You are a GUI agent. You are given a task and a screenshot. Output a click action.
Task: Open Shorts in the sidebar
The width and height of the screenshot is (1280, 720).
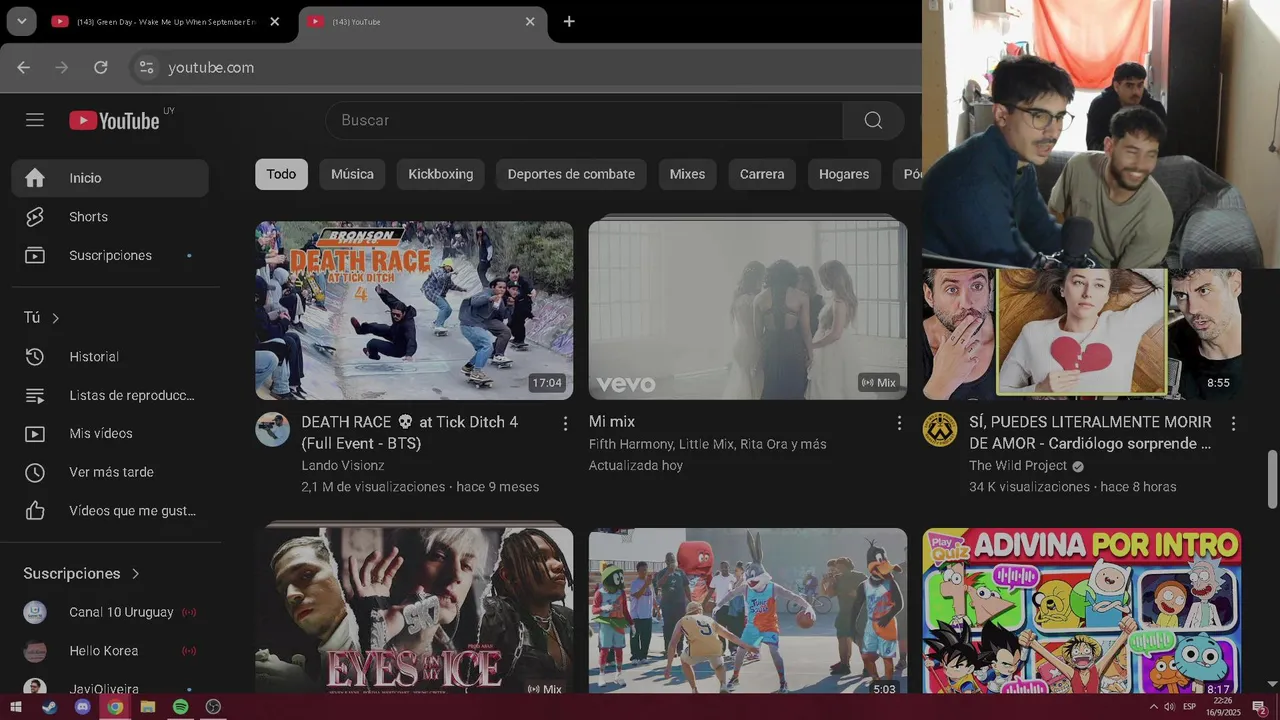coord(110,217)
